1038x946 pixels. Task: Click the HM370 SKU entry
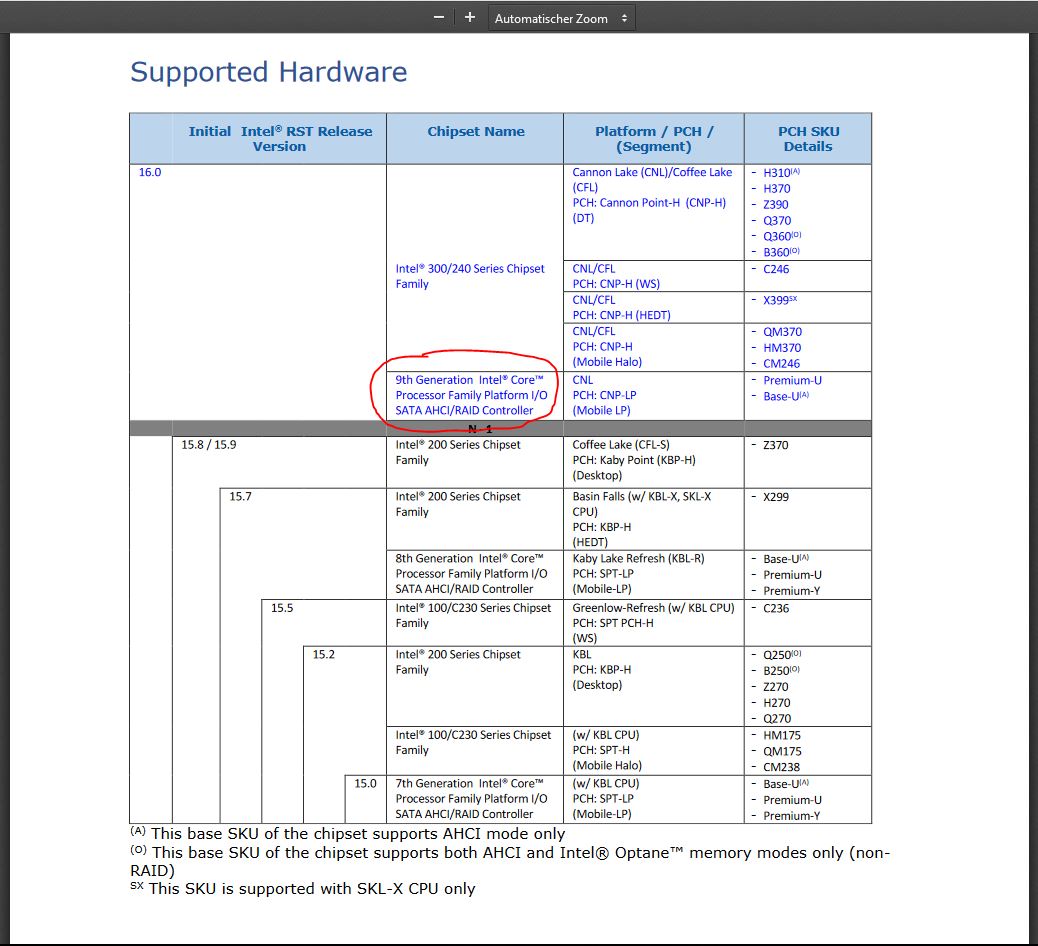tap(782, 348)
